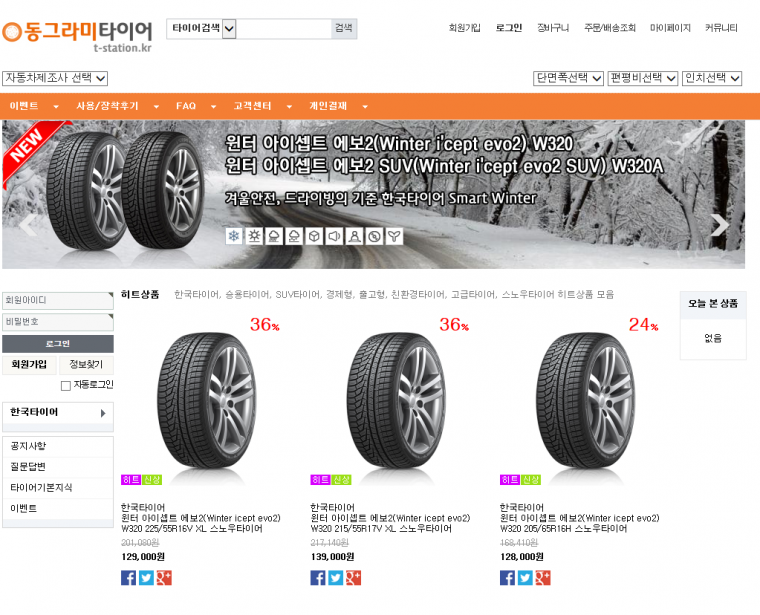Open the 단면폭선택 dropdown
Viewport: 760px width, 615px height.
pyautogui.click(x=568, y=78)
